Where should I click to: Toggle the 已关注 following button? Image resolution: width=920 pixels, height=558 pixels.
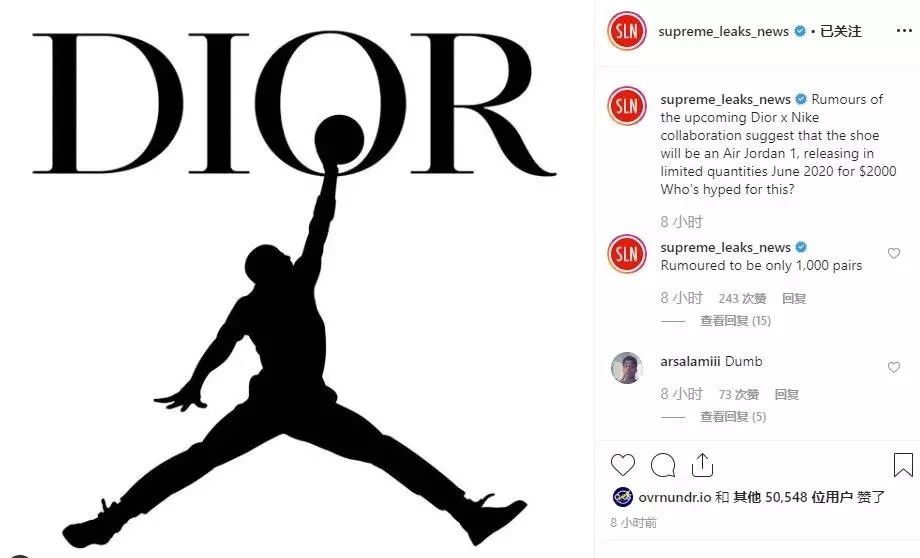point(840,31)
